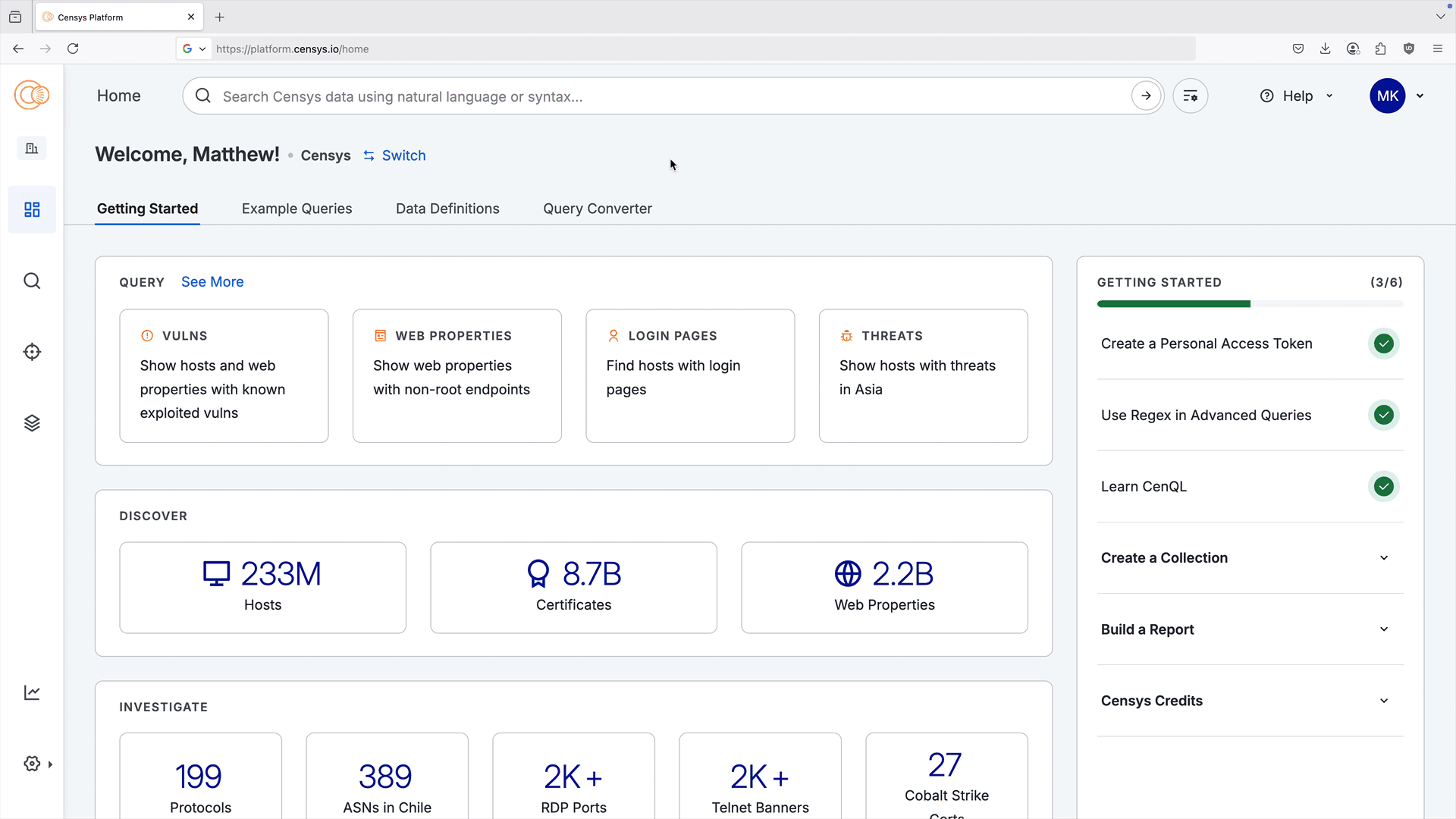This screenshot has height=819, width=1456.
Task: Focus the Censys data search field
Action: coord(673,96)
